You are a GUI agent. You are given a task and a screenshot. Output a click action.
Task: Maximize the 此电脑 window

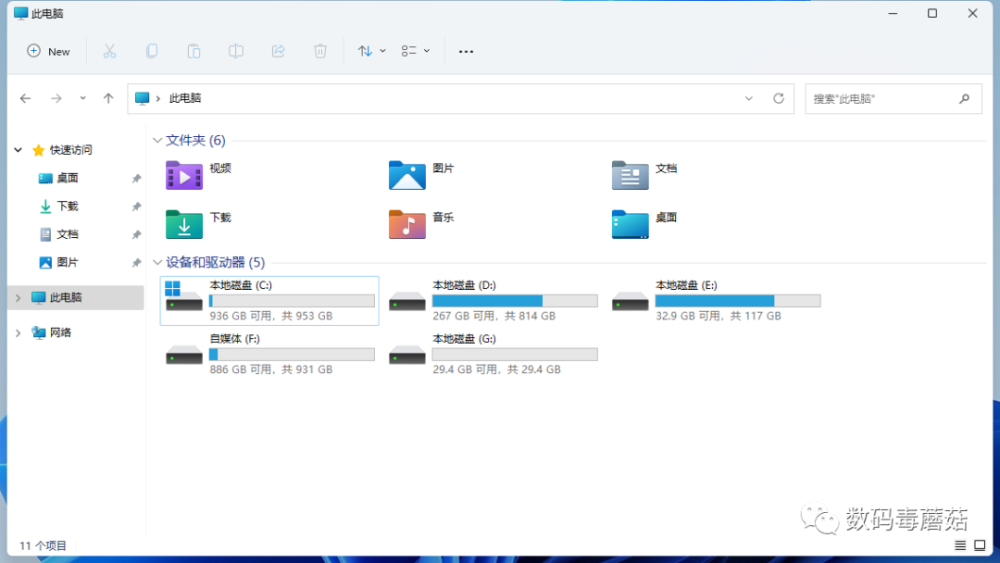click(x=932, y=13)
